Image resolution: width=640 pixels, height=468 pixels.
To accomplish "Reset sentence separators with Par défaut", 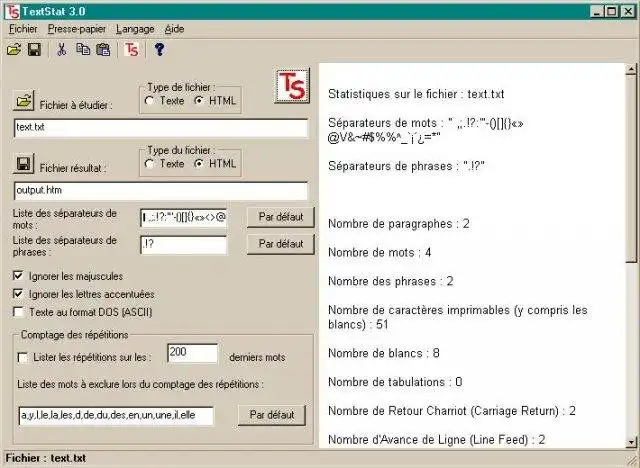I will 281,244.
